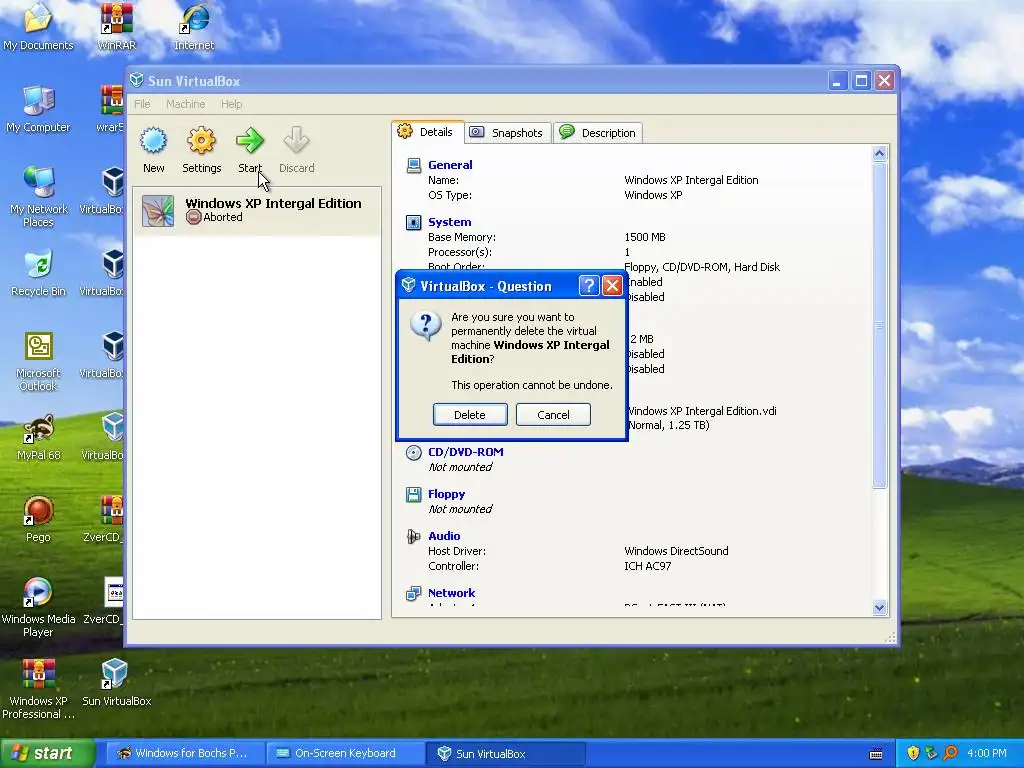Open the General settings link

click(x=450, y=165)
